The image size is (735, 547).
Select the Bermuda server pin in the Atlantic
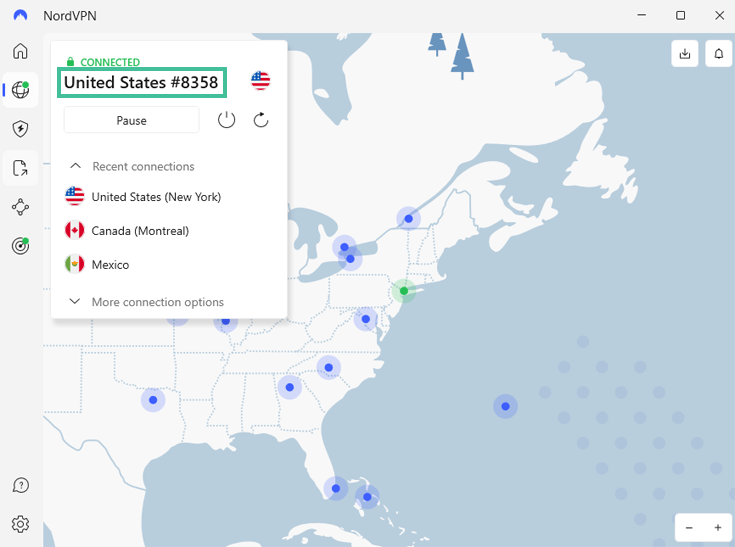(x=505, y=406)
